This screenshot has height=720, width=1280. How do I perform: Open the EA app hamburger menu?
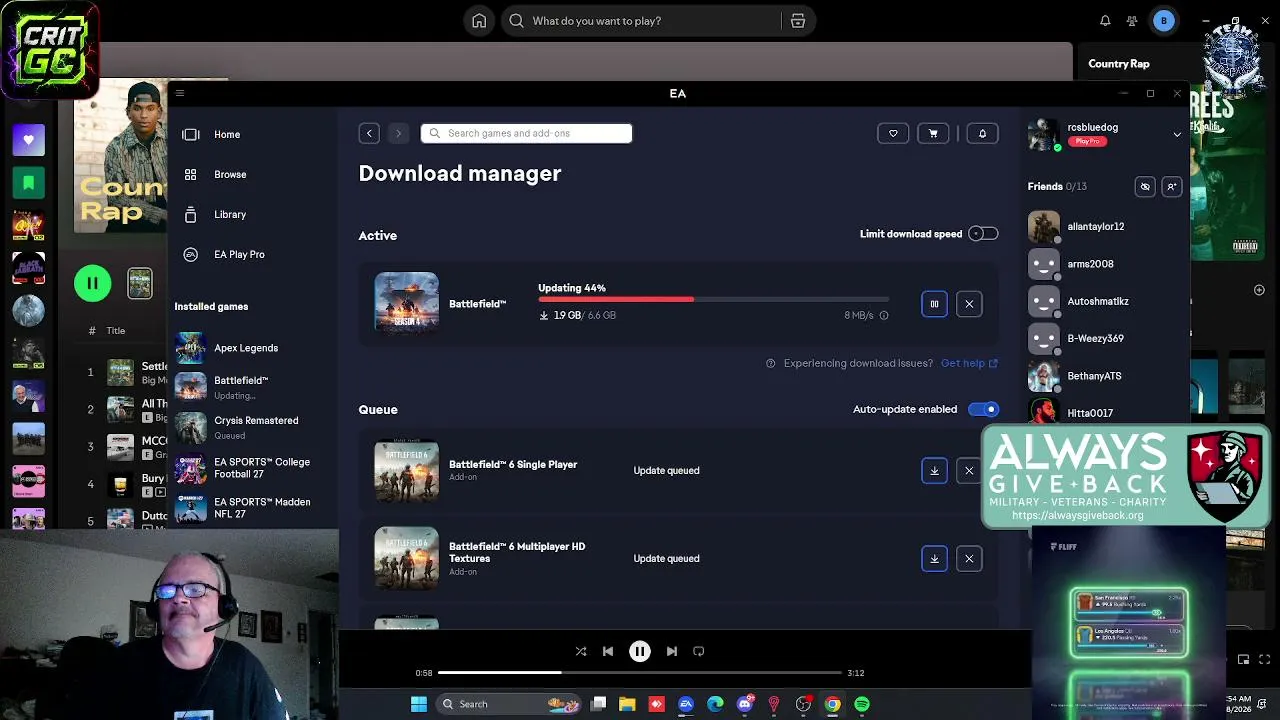tap(180, 93)
